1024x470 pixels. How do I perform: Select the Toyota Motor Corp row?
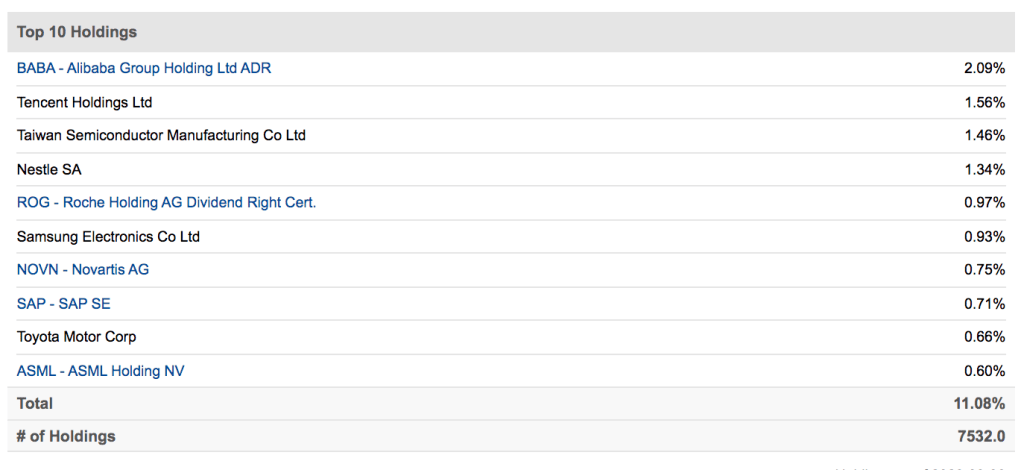[x=77, y=337]
